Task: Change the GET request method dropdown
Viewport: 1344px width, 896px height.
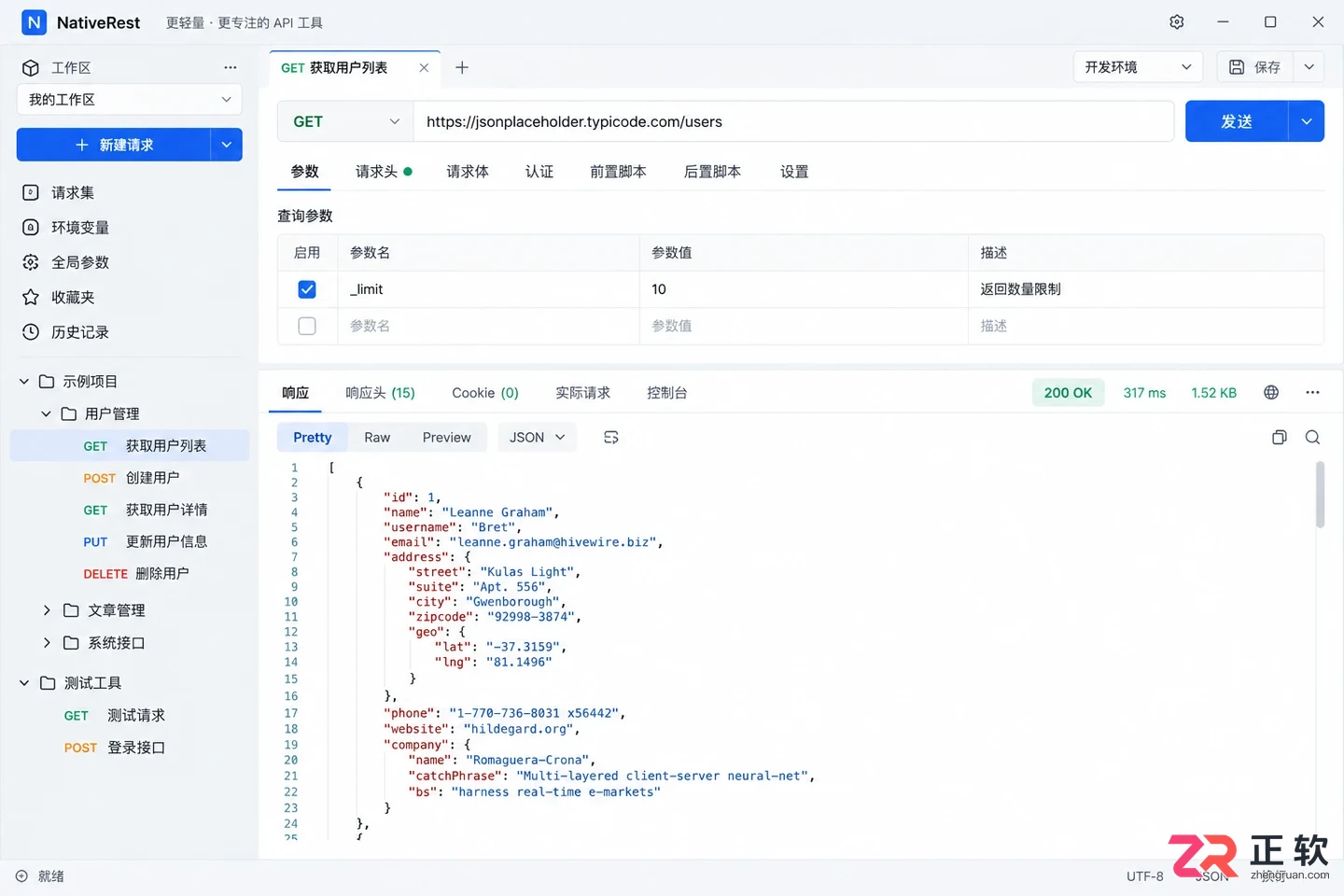Action: pyautogui.click(x=345, y=121)
